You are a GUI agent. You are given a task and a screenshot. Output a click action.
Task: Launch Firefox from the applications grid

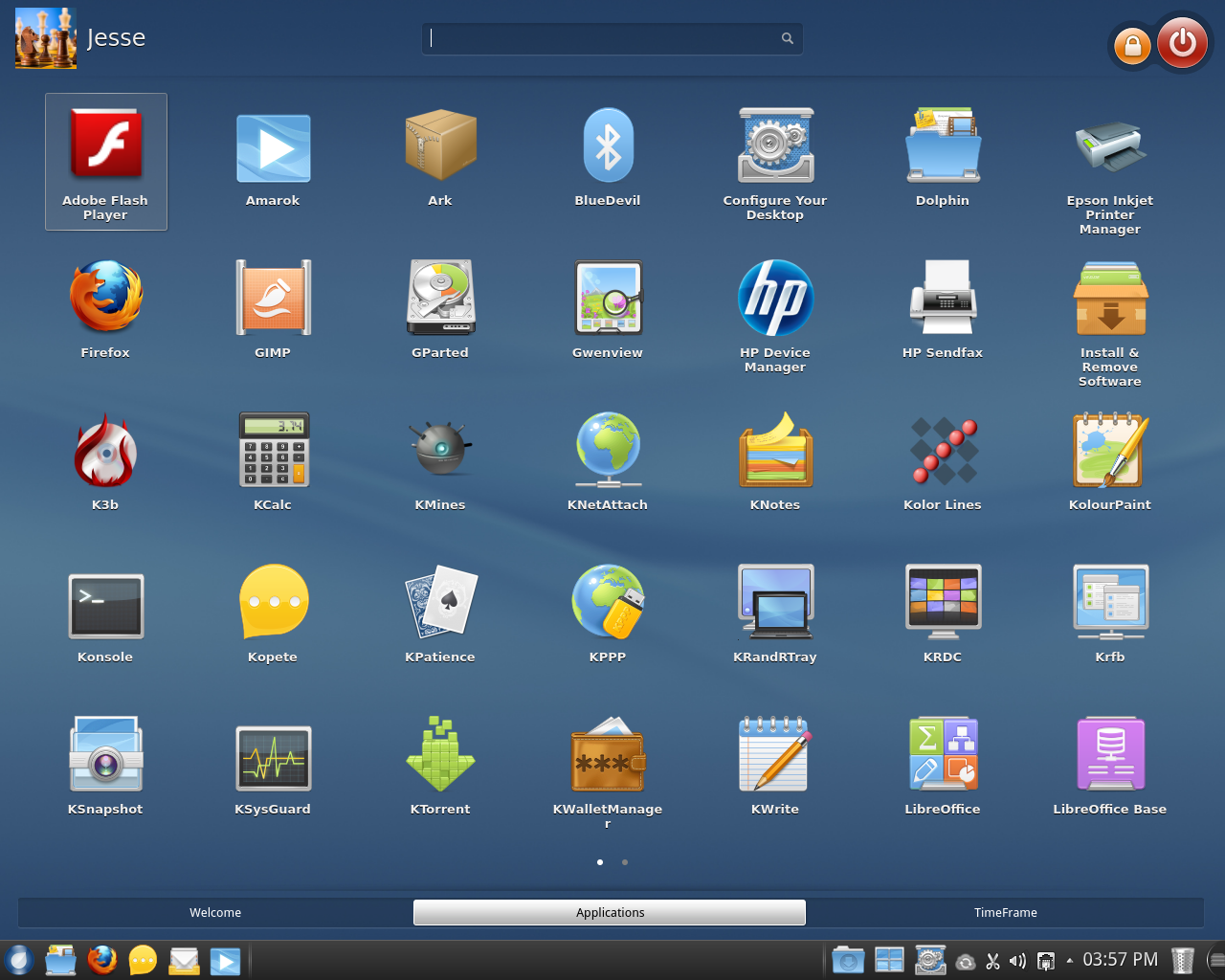click(x=105, y=309)
